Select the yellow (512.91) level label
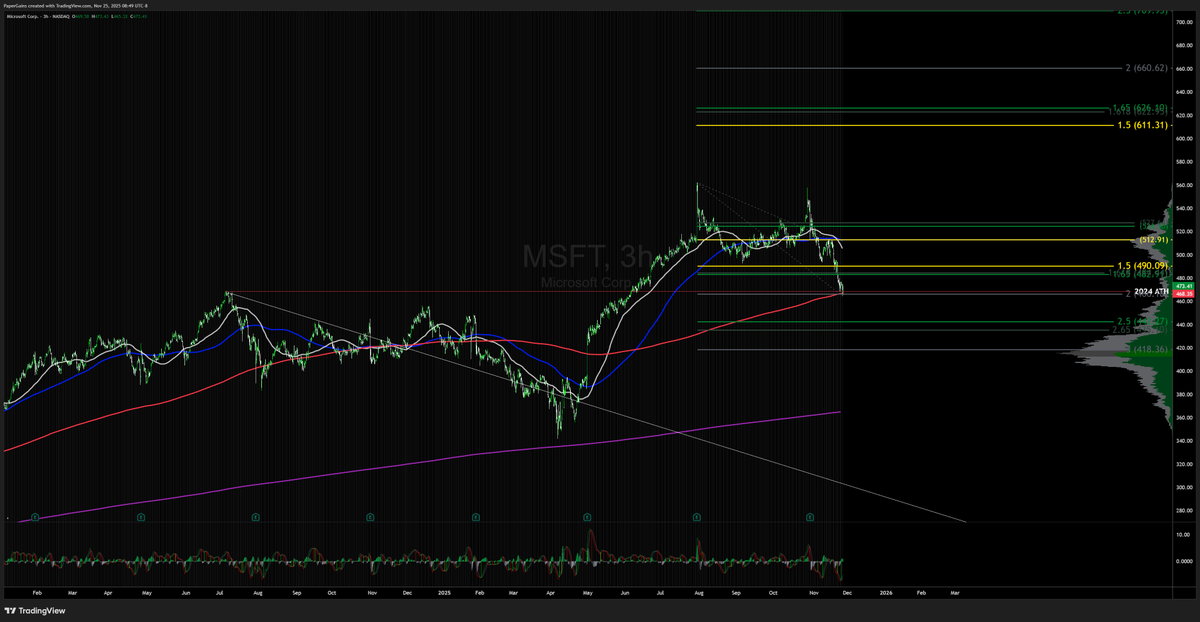The height and width of the screenshot is (622, 1200). coord(1154,240)
